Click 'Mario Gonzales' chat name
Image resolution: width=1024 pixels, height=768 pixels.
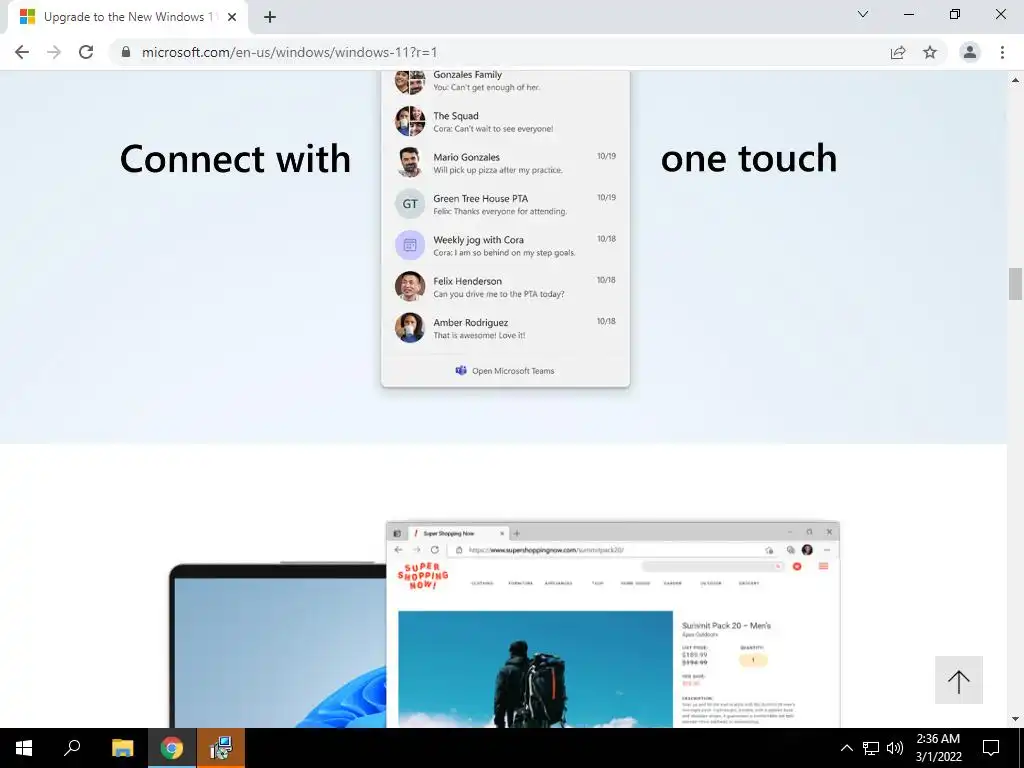pos(466,157)
